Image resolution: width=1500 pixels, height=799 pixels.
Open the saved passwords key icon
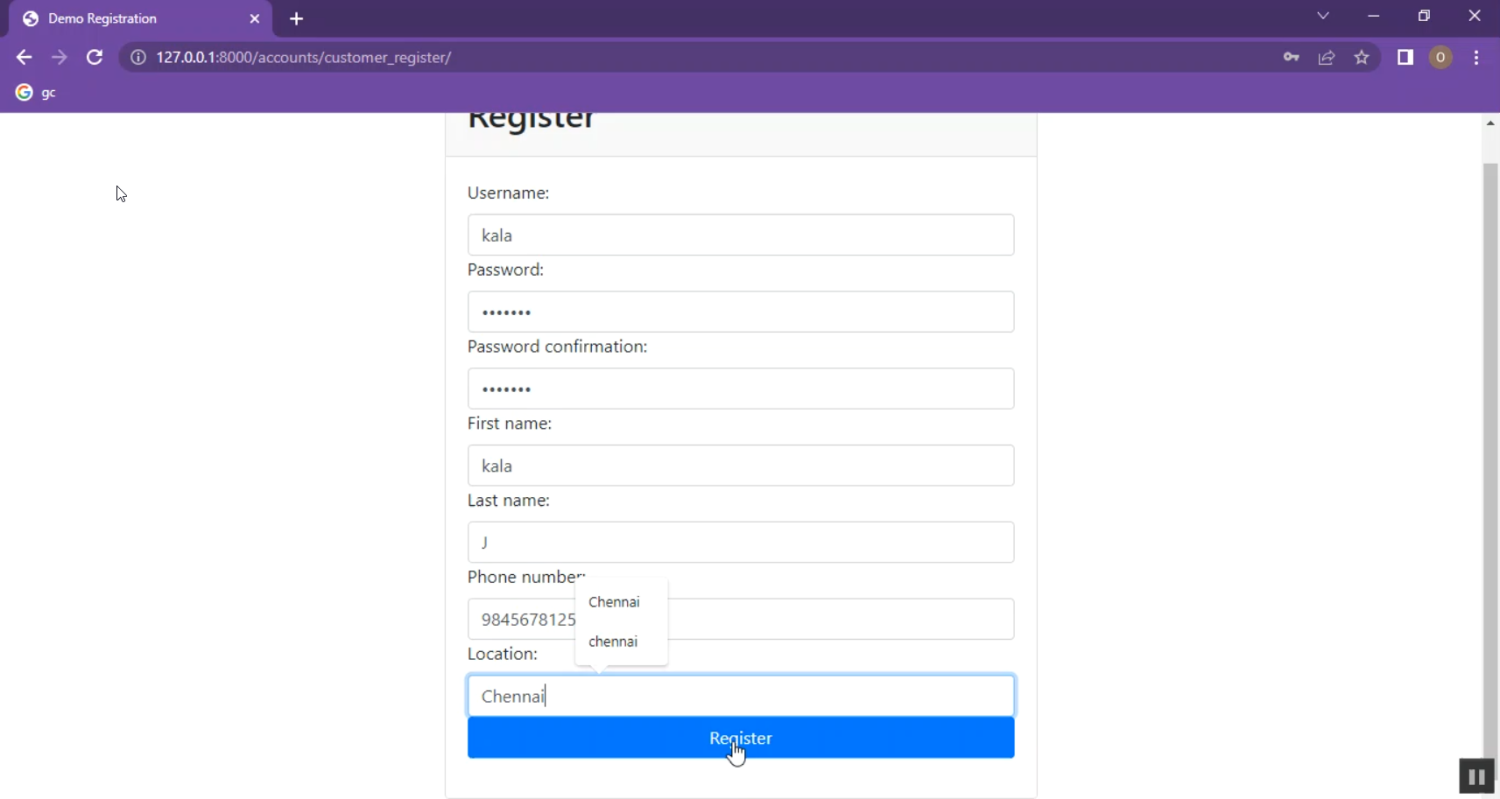[1291, 57]
